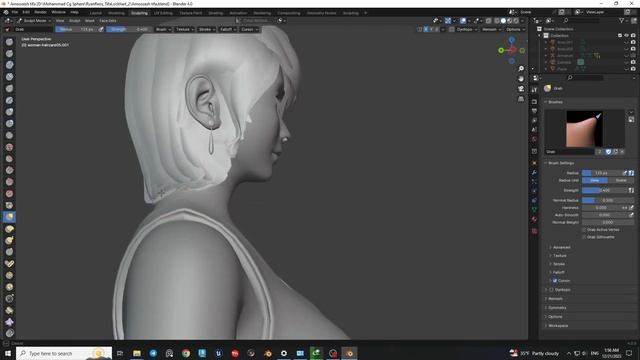The width and height of the screenshot is (640, 360).
Task: Click the fake user shield icon for Grab brush
Action: pyautogui.click(x=608, y=151)
